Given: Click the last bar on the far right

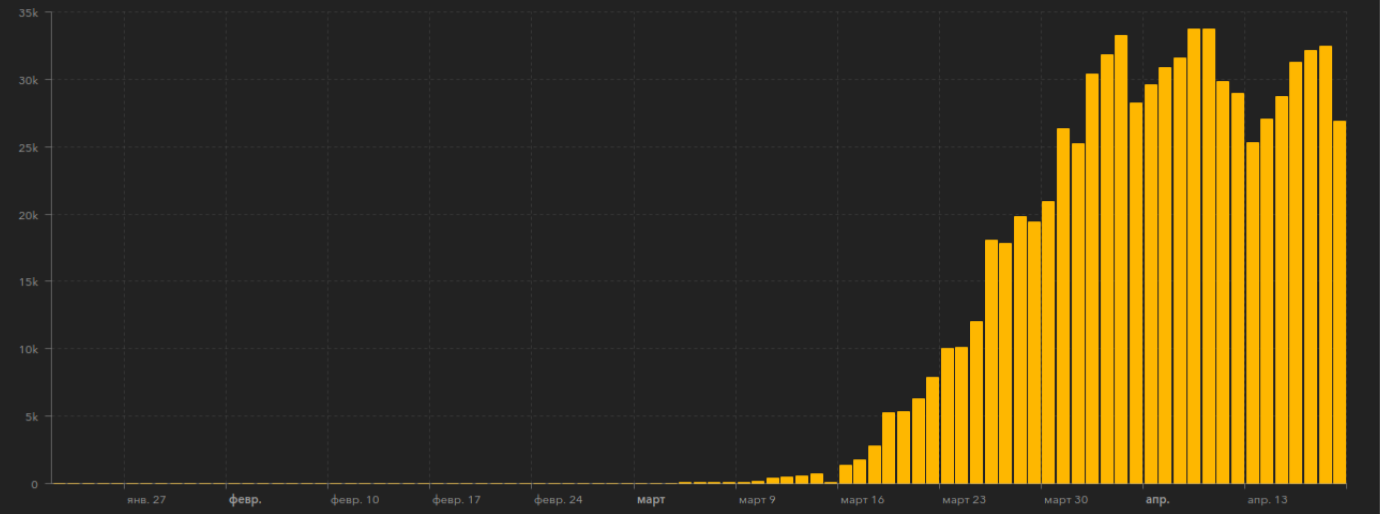Looking at the screenshot, I should point(1339,302).
